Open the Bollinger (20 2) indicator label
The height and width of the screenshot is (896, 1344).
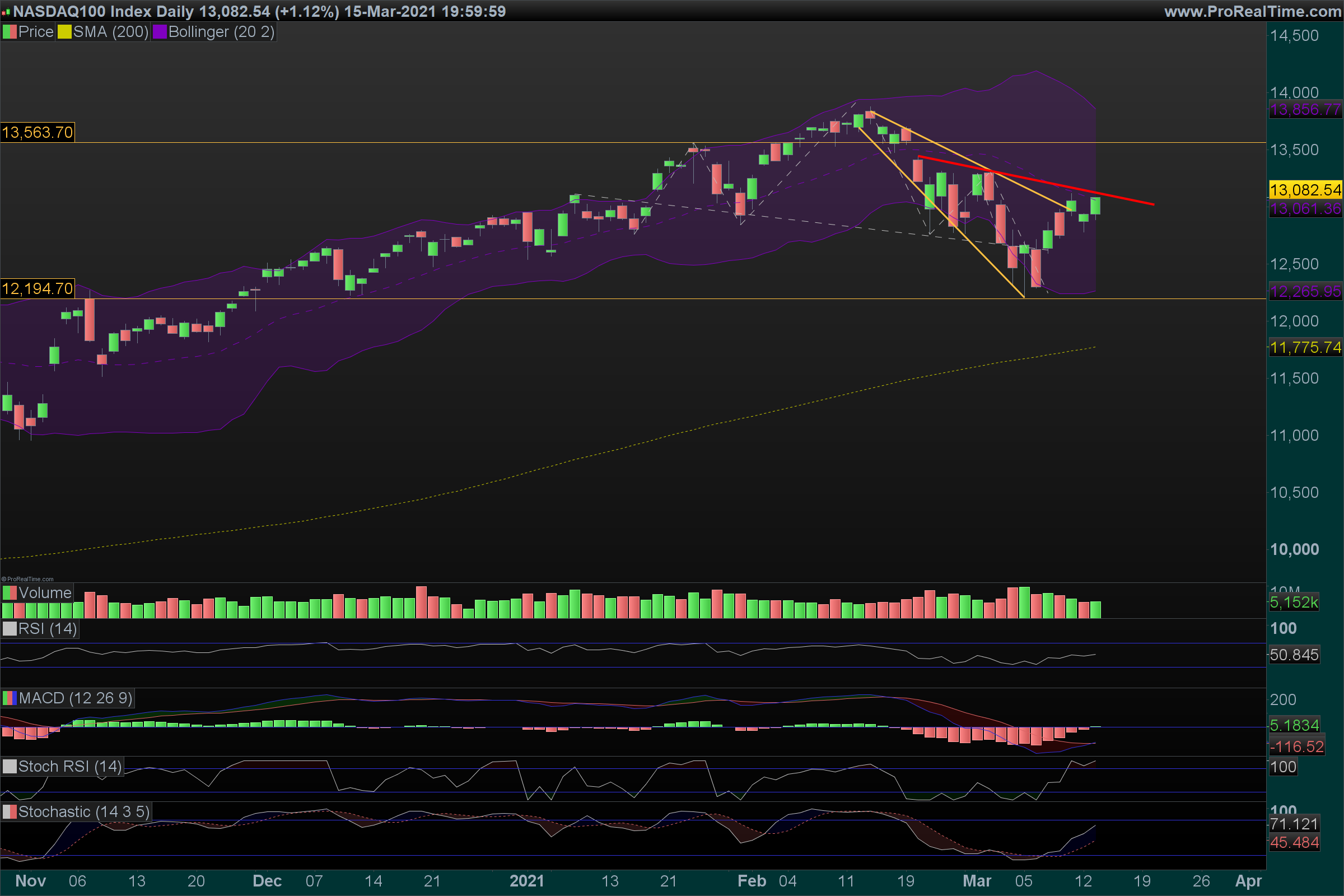point(221,32)
